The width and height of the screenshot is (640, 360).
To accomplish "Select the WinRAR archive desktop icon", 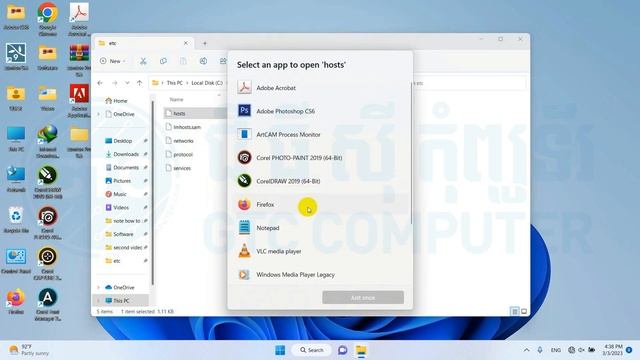I will [x=79, y=60].
